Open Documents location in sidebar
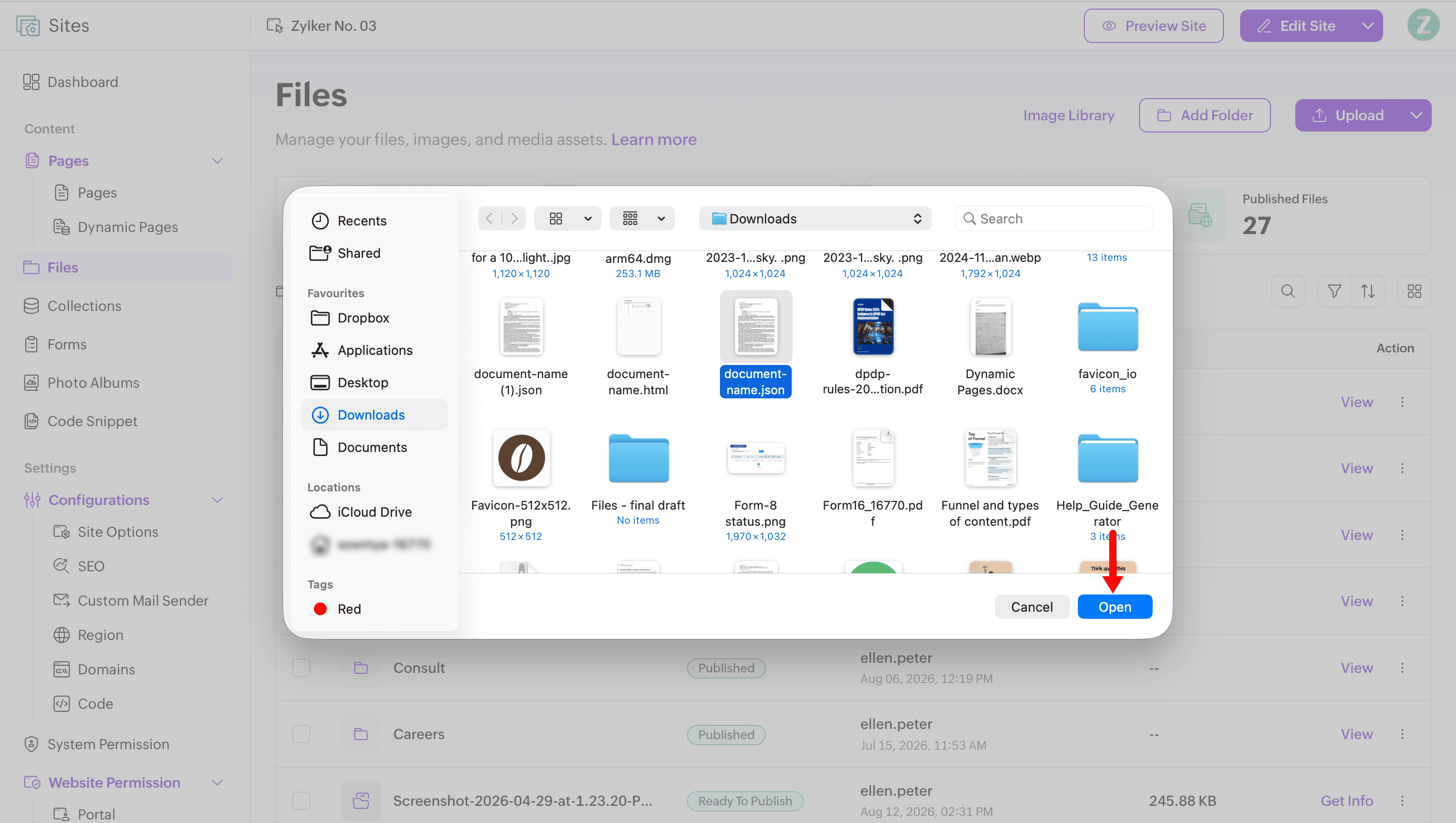This screenshot has width=1456, height=823. point(359,447)
